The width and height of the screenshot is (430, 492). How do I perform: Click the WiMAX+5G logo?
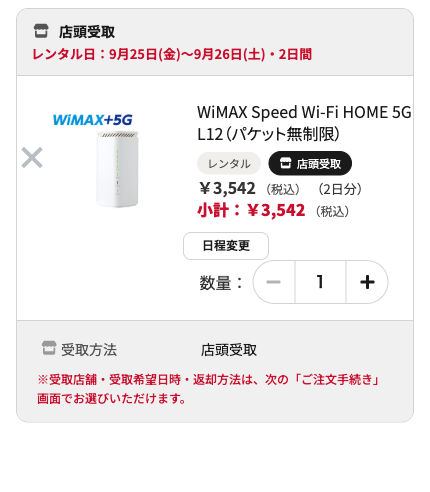point(93,120)
